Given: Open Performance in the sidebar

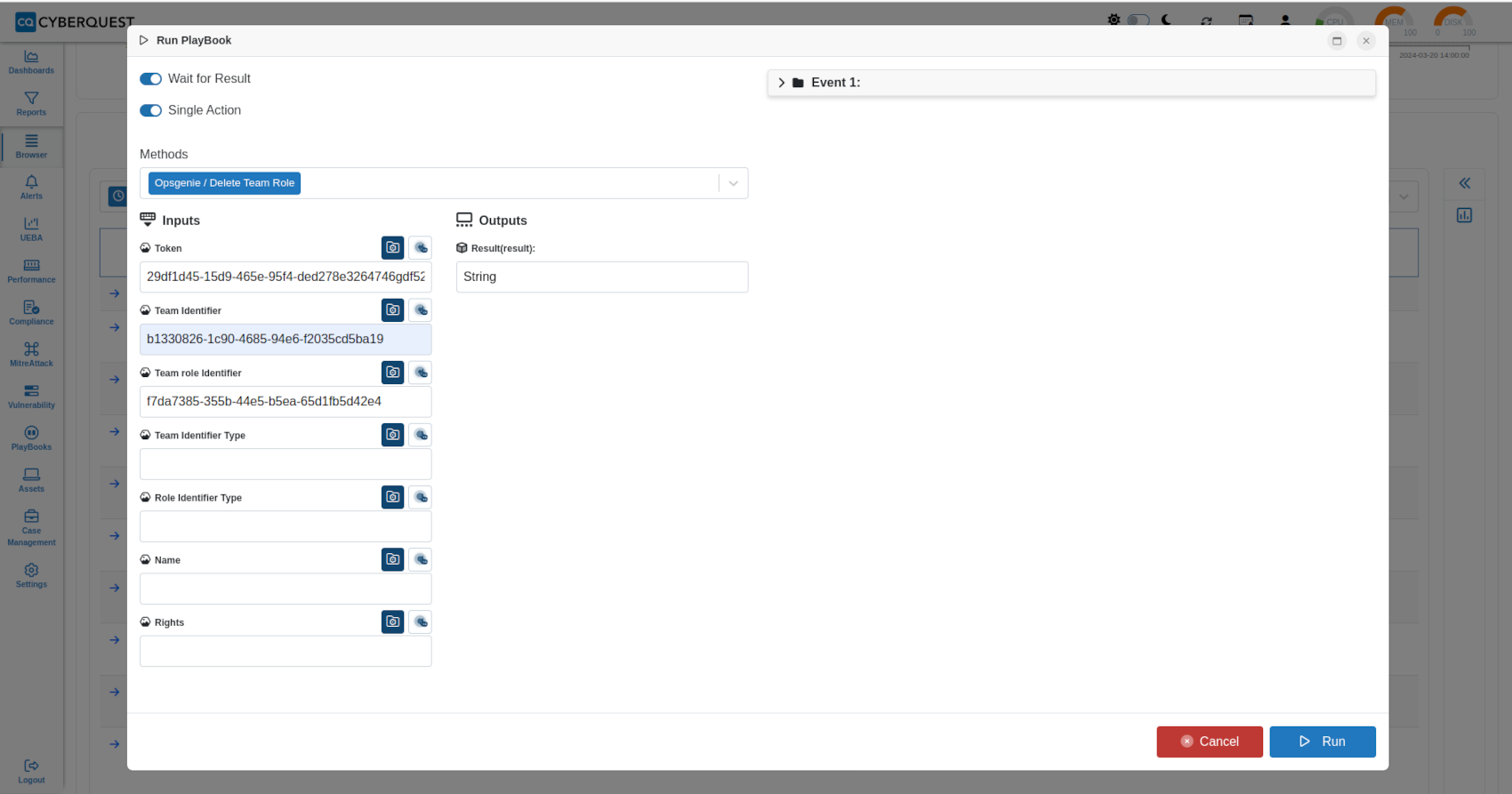Looking at the screenshot, I should point(31,271).
